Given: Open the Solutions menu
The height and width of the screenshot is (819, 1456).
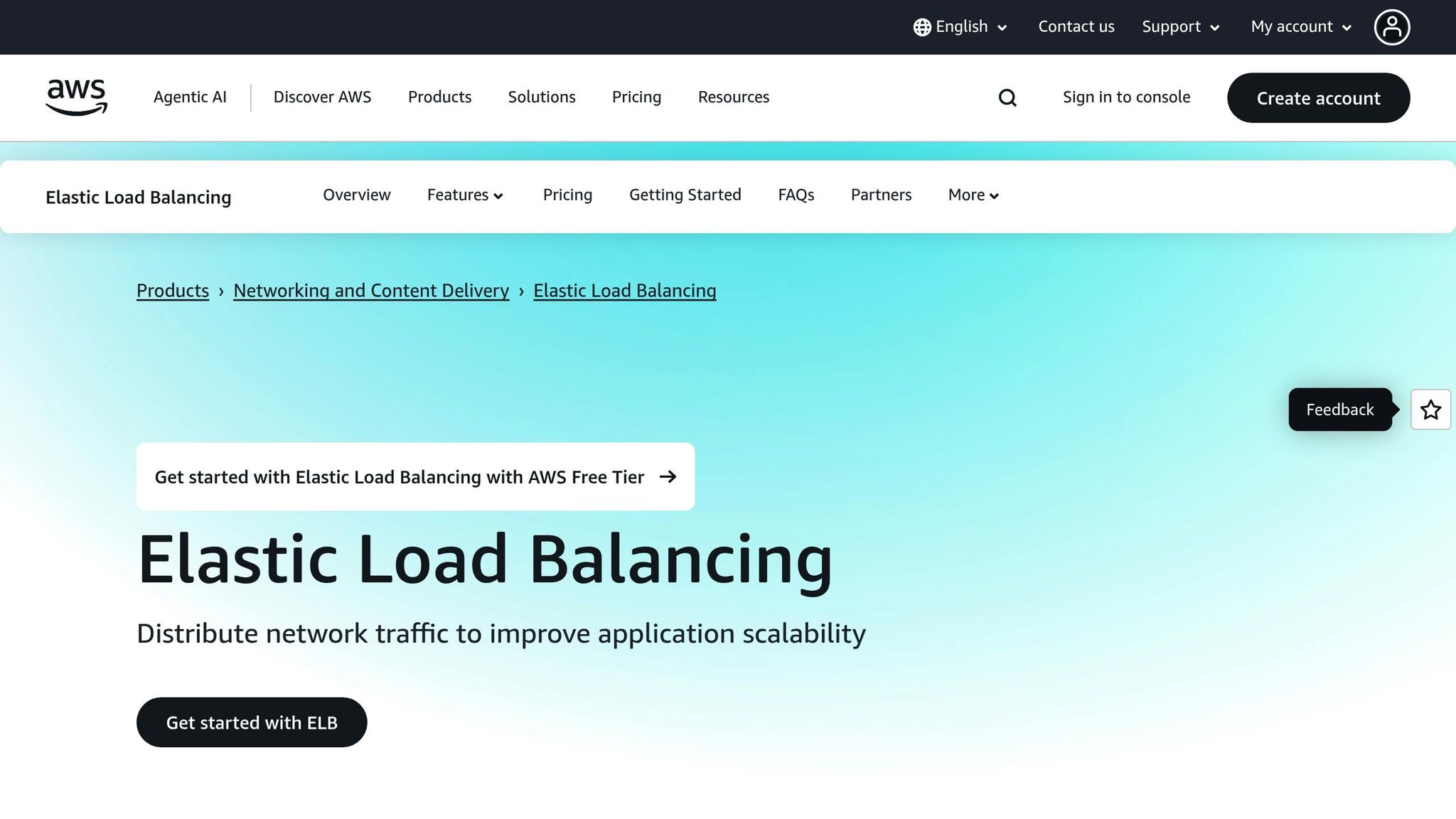Looking at the screenshot, I should pos(542,97).
